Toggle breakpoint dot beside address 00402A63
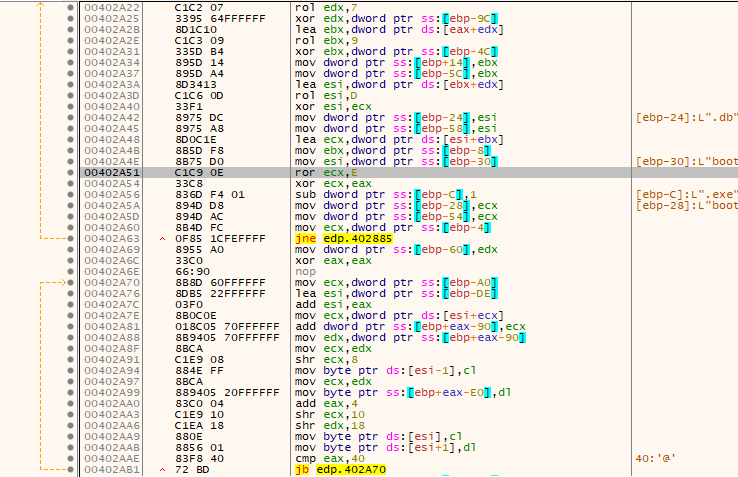 (71, 238)
